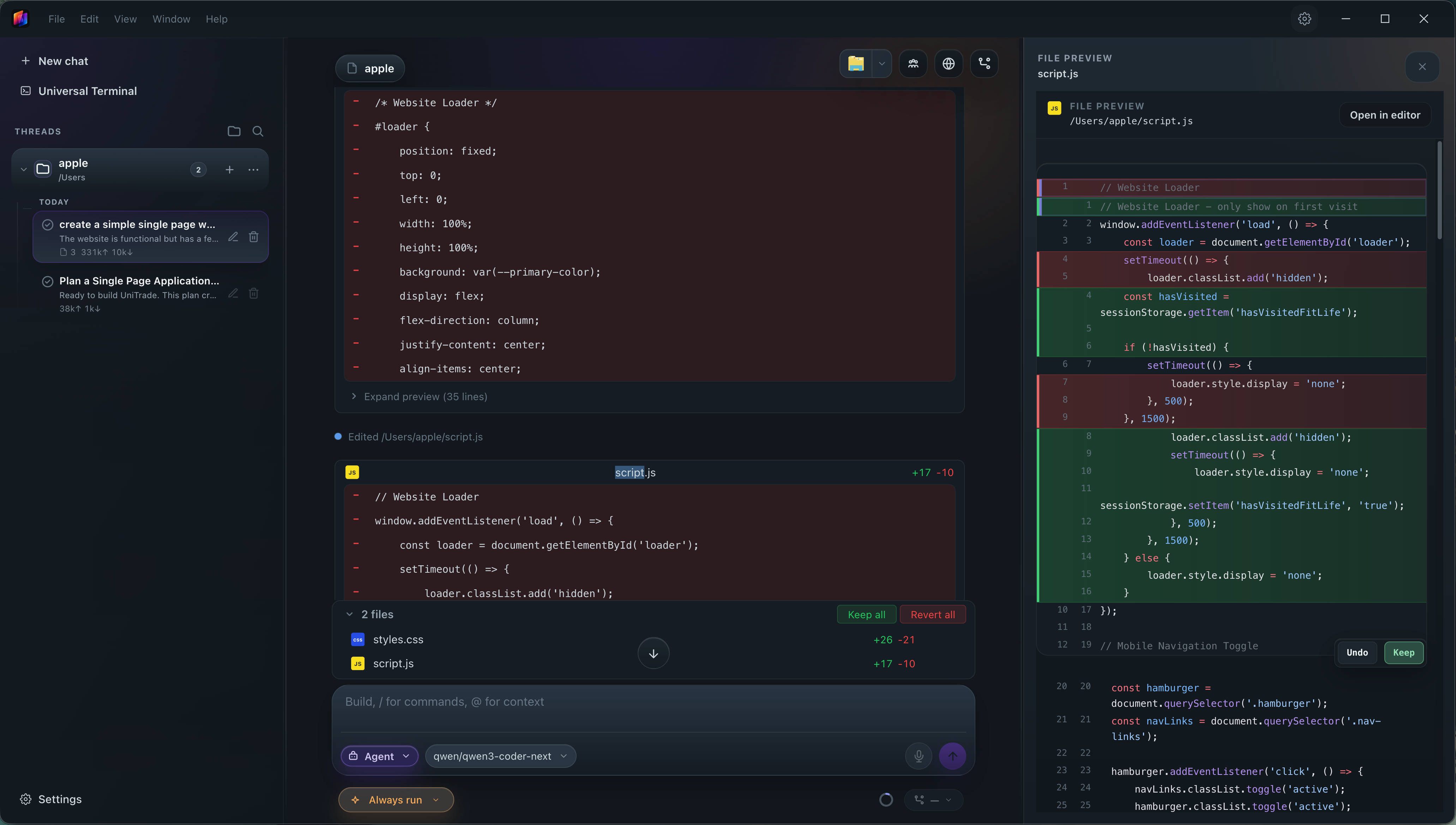The image size is (1456, 825).
Task: Open the globe browser icon
Action: (x=949, y=64)
